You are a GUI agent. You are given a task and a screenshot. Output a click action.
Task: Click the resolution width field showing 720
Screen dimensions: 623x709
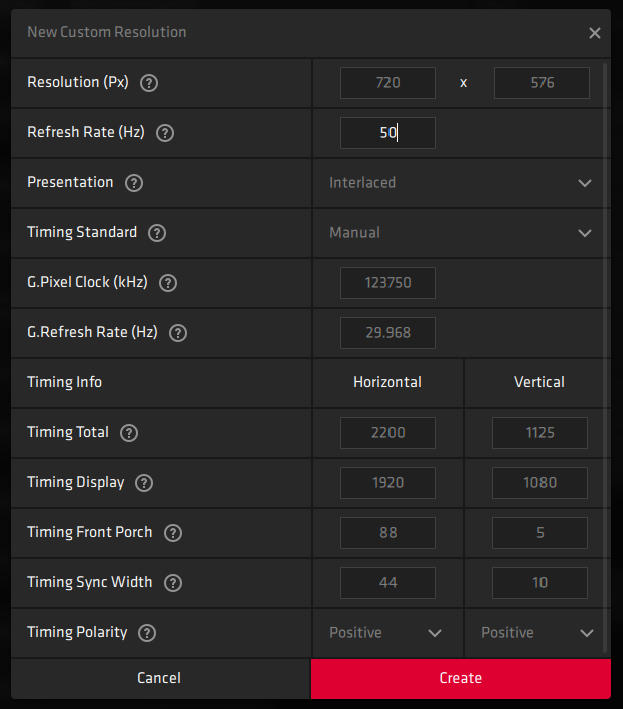(388, 83)
